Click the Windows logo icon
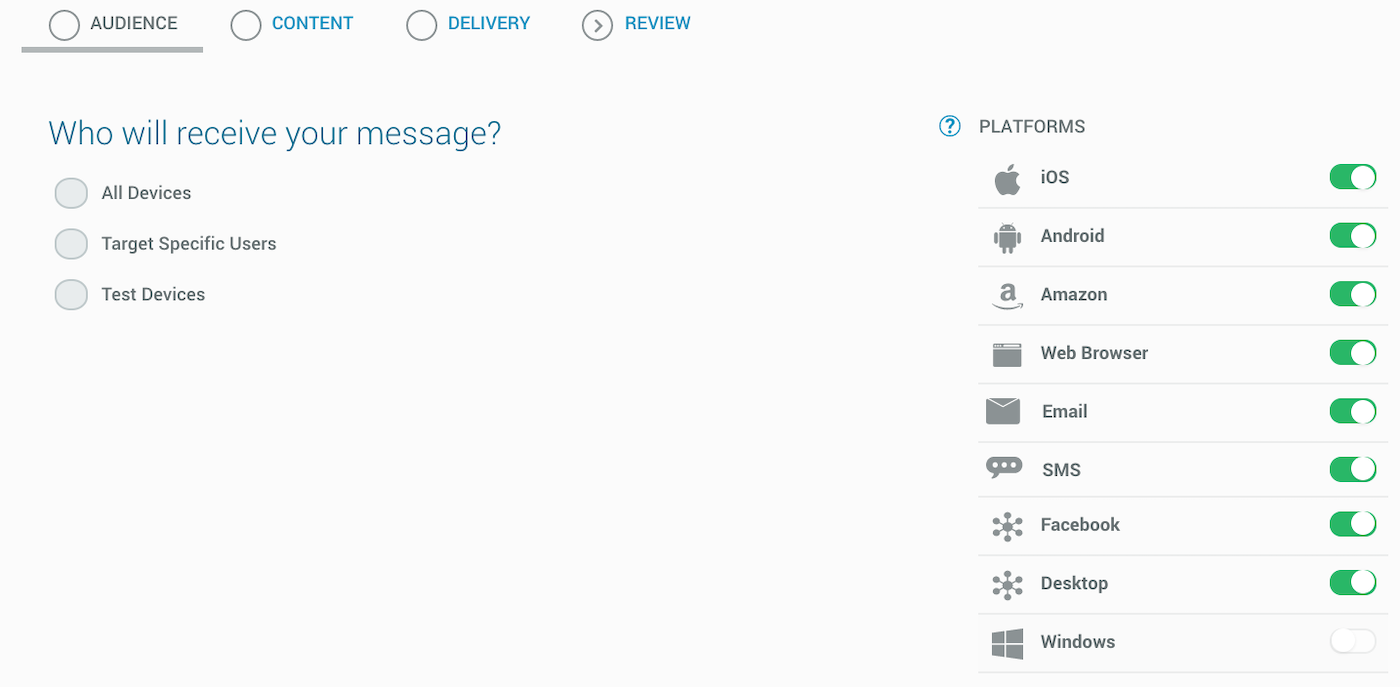The image size is (1400, 687). [x=1007, y=643]
